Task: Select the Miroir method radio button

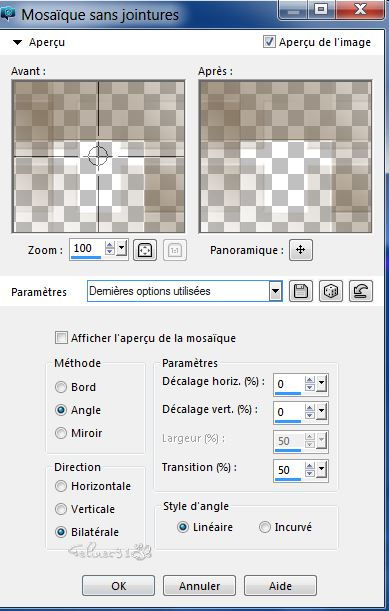Action: click(x=61, y=433)
